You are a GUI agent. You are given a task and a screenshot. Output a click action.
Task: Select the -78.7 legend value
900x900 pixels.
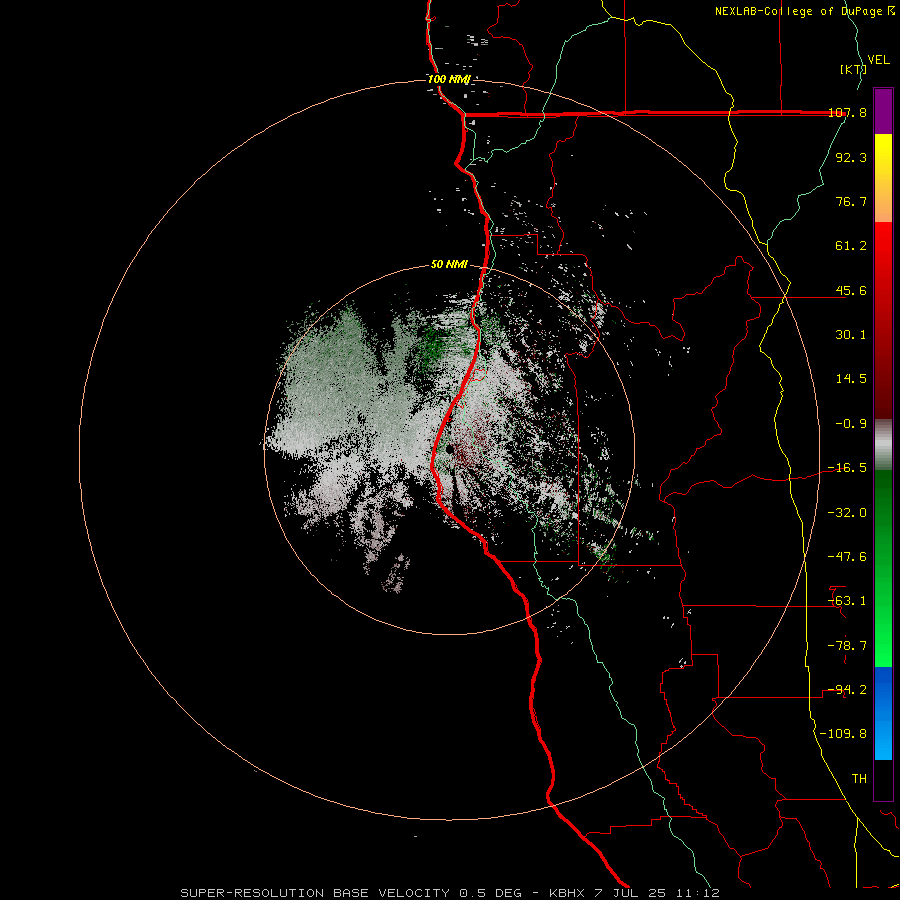coord(847,646)
